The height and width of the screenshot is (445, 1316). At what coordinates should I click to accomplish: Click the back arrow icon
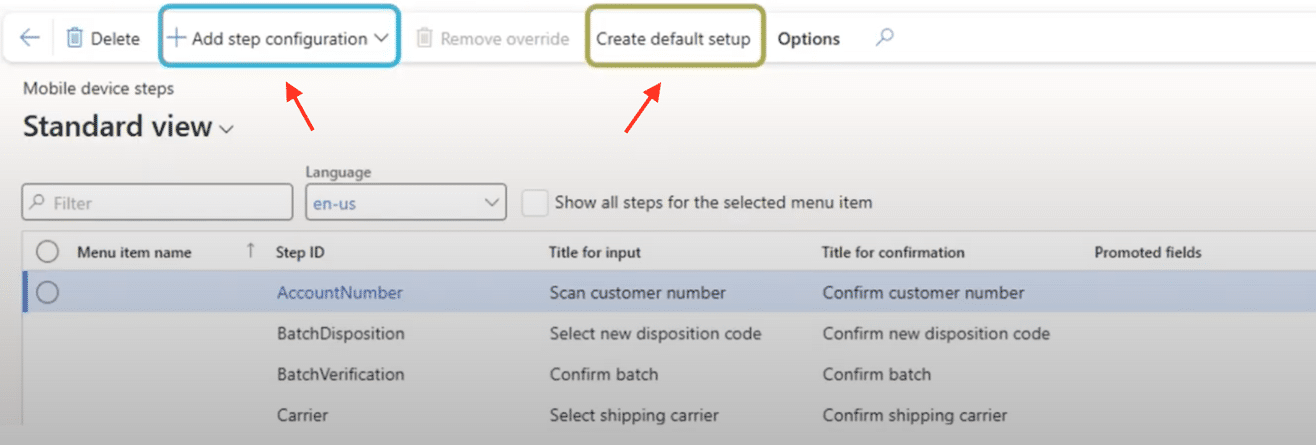[x=30, y=38]
